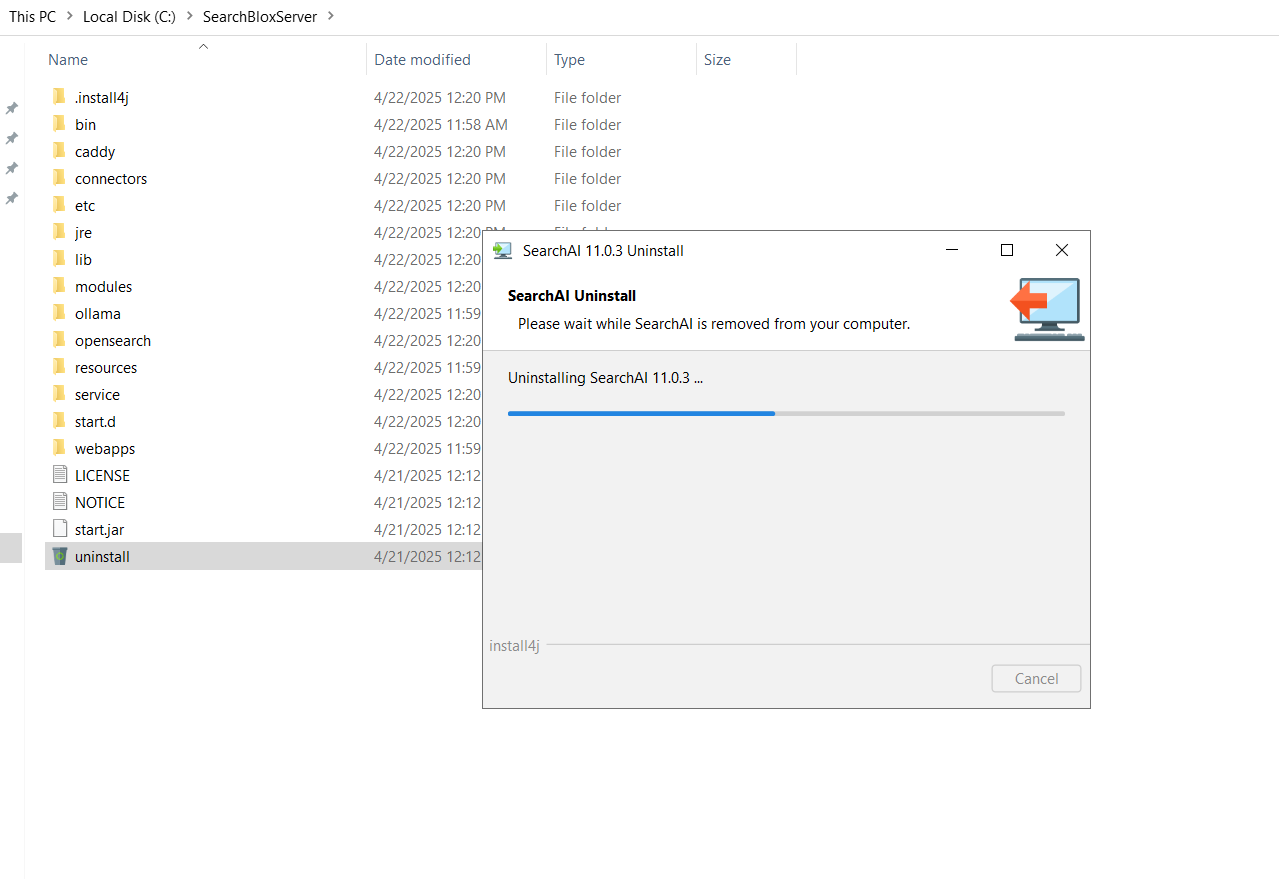Click the Cancel button in uninstaller

click(1036, 678)
